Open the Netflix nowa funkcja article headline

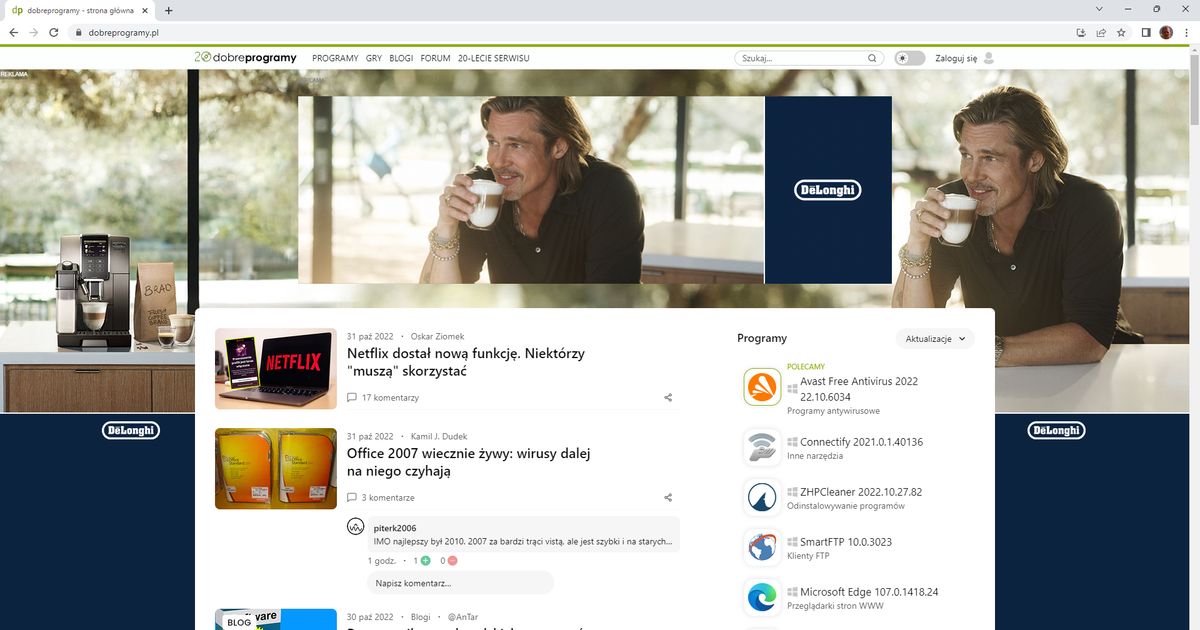tap(464, 362)
